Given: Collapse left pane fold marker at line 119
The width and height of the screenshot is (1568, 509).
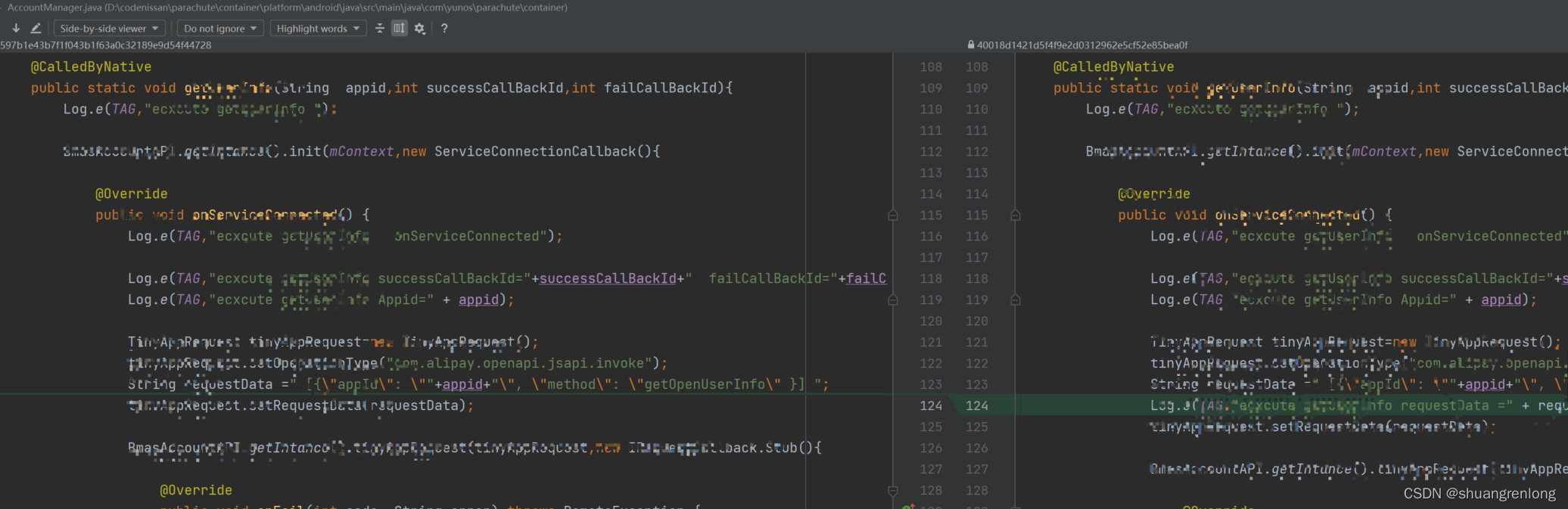Looking at the screenshot, I should [893, 300].
